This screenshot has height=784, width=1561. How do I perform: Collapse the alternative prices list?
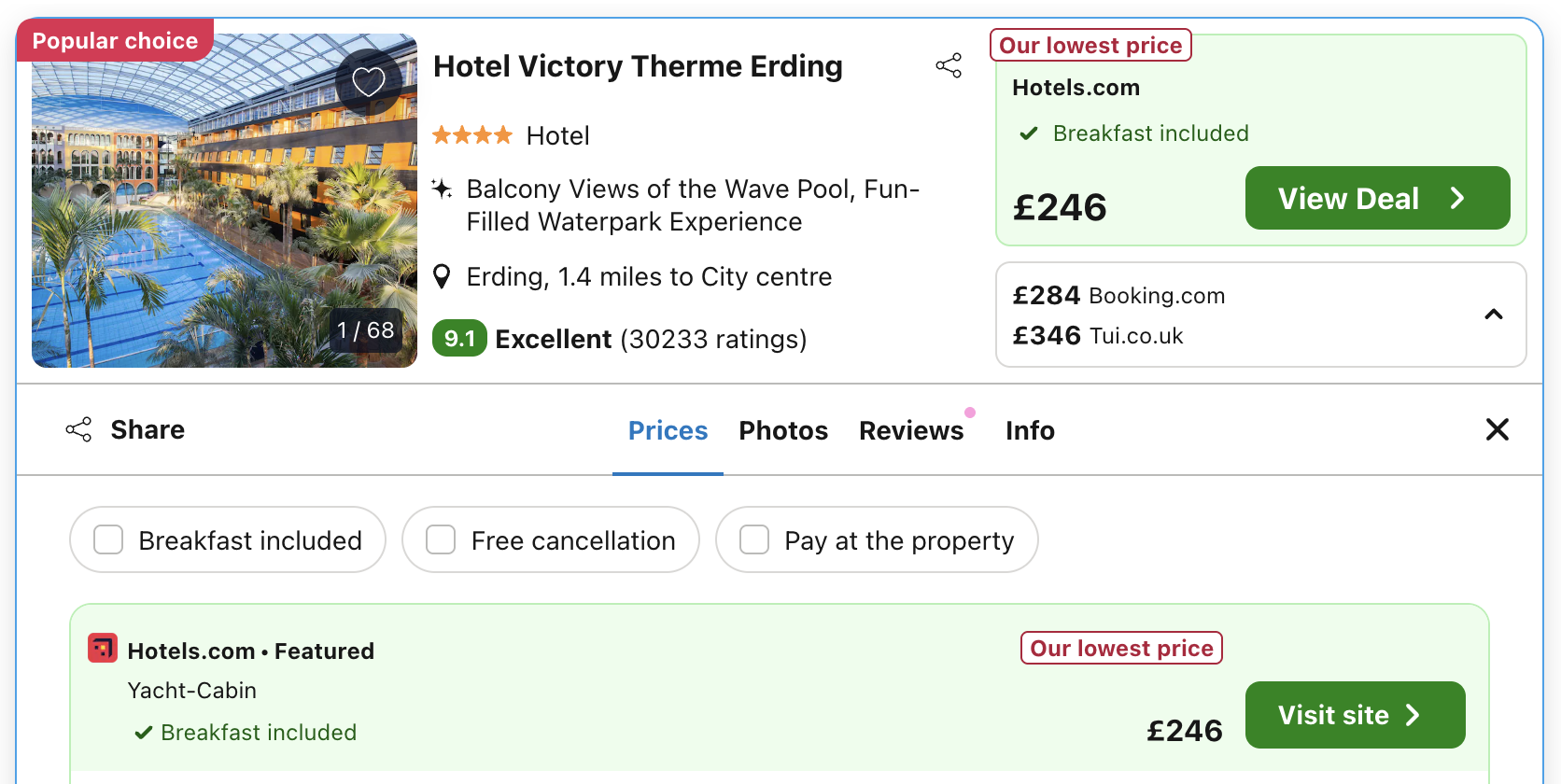click(1494, 315)
